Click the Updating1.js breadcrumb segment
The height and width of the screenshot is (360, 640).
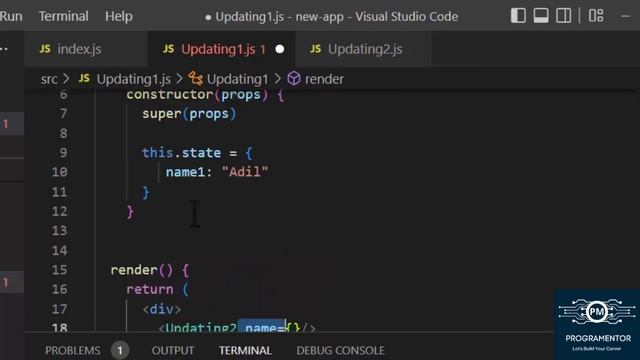[133, 79]
